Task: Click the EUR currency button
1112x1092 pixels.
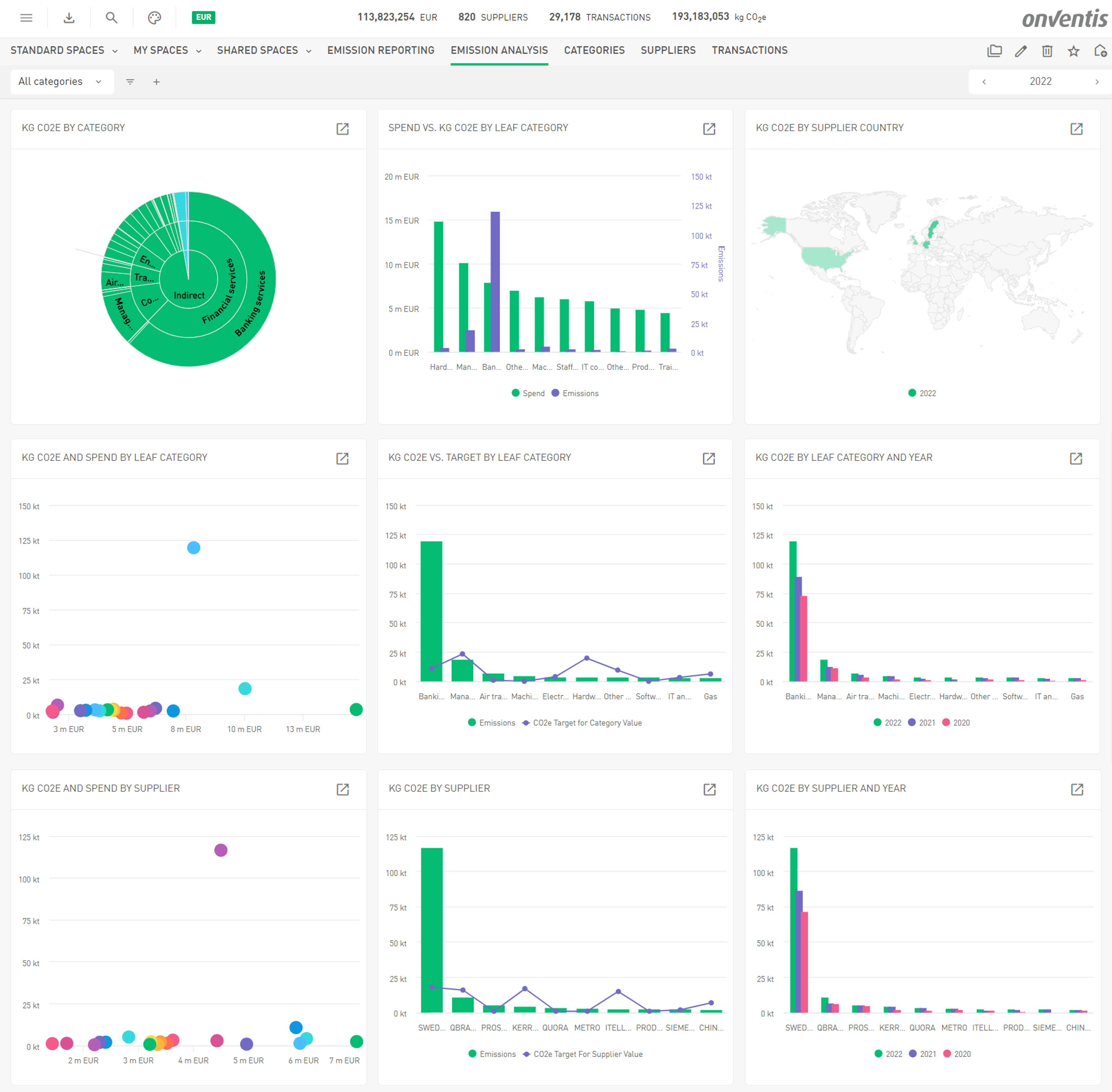Action: point(204,17)
